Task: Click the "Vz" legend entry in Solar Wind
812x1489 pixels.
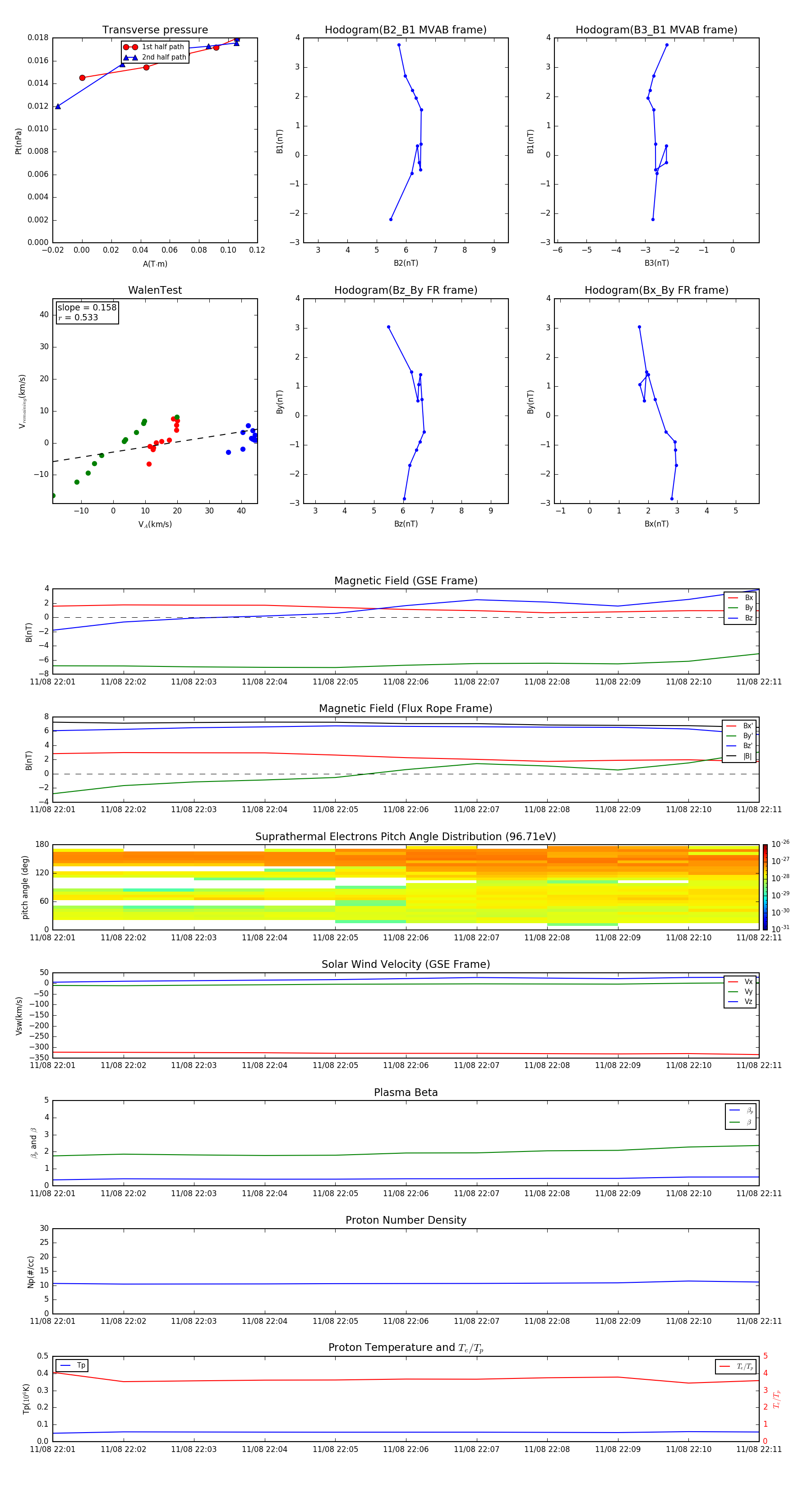Action: [740, 1002]
